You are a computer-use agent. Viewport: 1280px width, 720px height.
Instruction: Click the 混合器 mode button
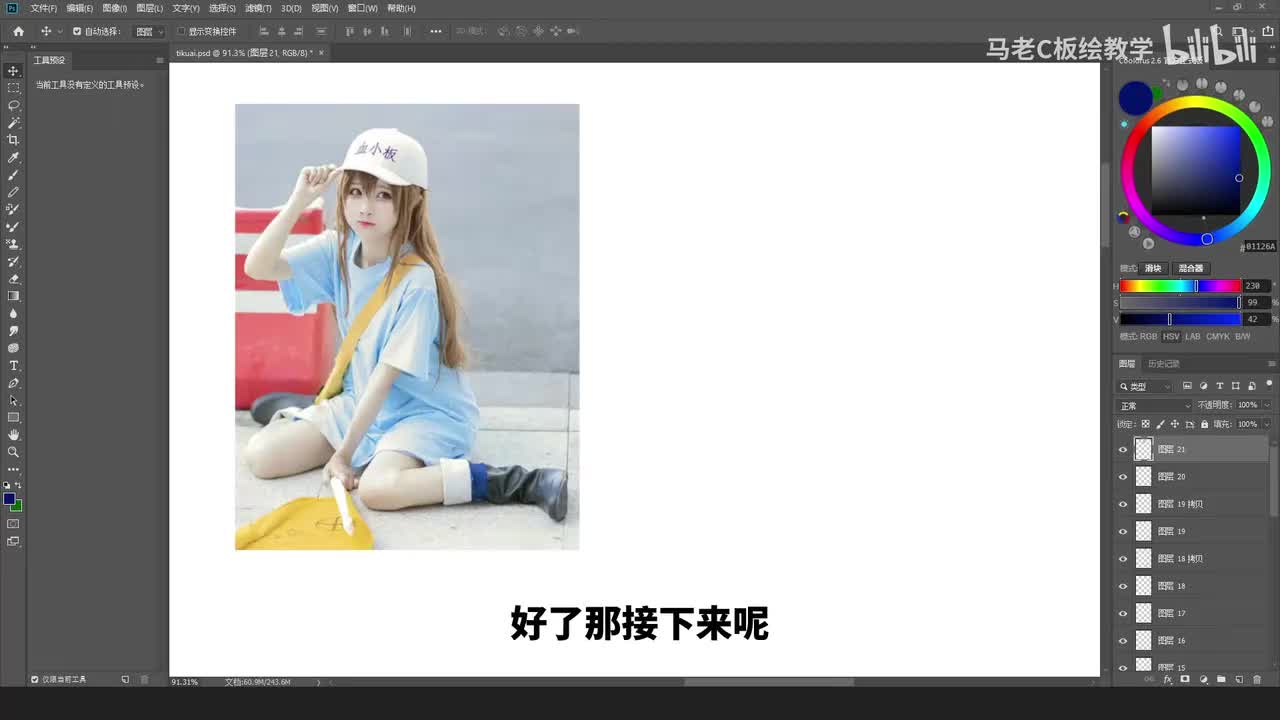pyautogui.click(x=1190, y=268)
